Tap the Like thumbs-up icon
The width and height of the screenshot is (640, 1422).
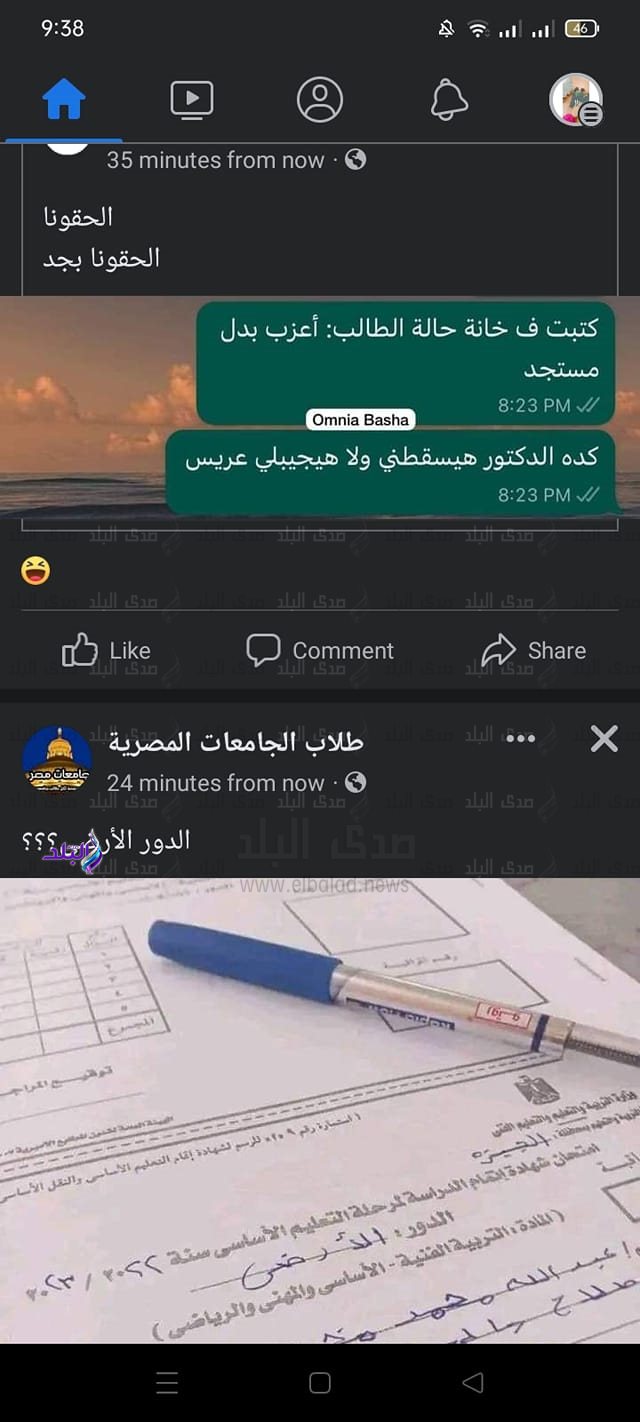(x=80, y=651)
